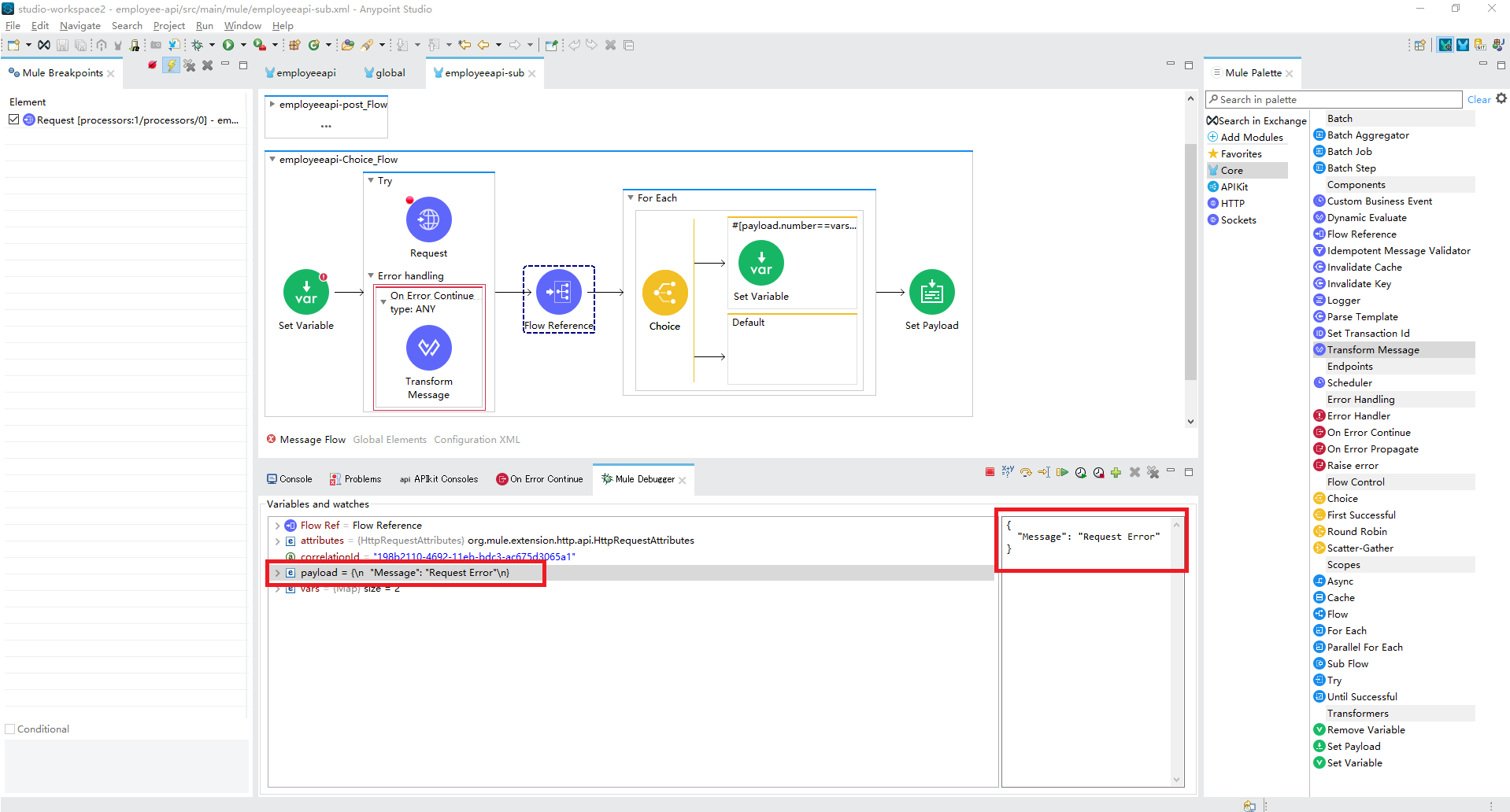Click the Back navigation arrow in toolbar
This screenshot has width=1510, height=812.
tap(483, 45)
